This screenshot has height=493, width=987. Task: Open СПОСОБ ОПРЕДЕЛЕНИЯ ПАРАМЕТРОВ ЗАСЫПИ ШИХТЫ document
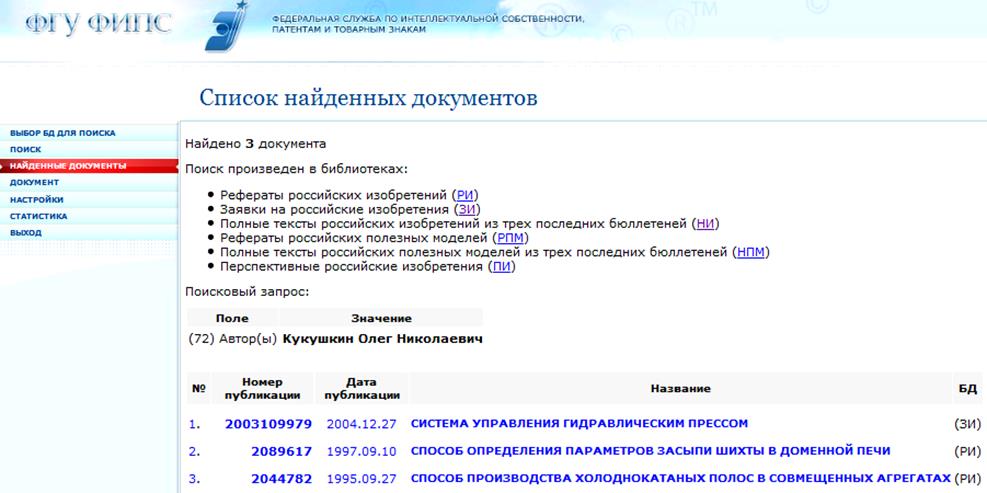[x=650, y=451]
